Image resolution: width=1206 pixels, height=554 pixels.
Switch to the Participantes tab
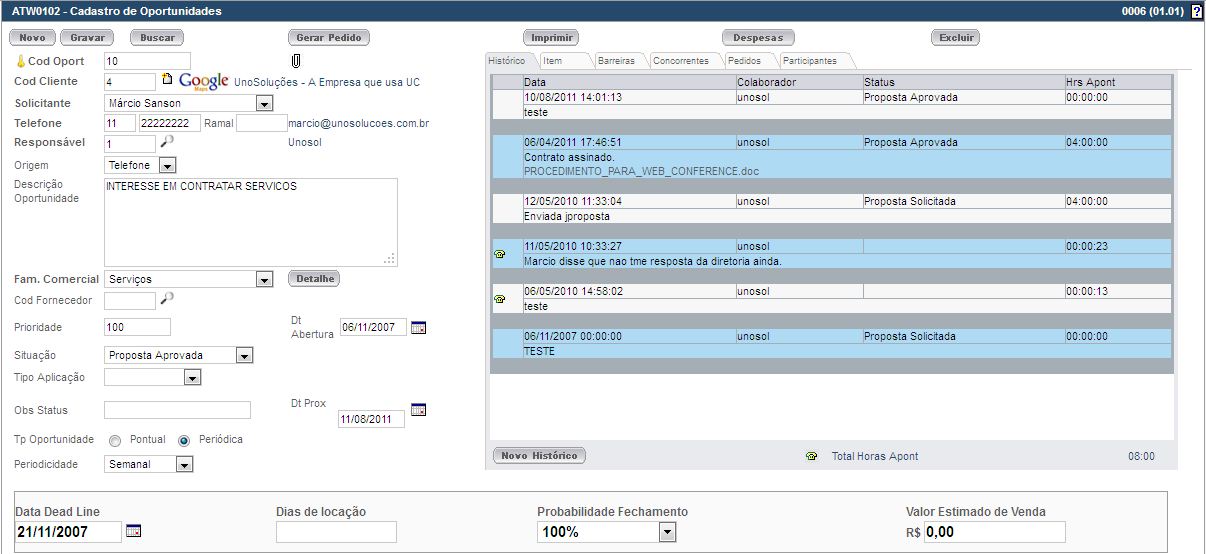[810, 61]
